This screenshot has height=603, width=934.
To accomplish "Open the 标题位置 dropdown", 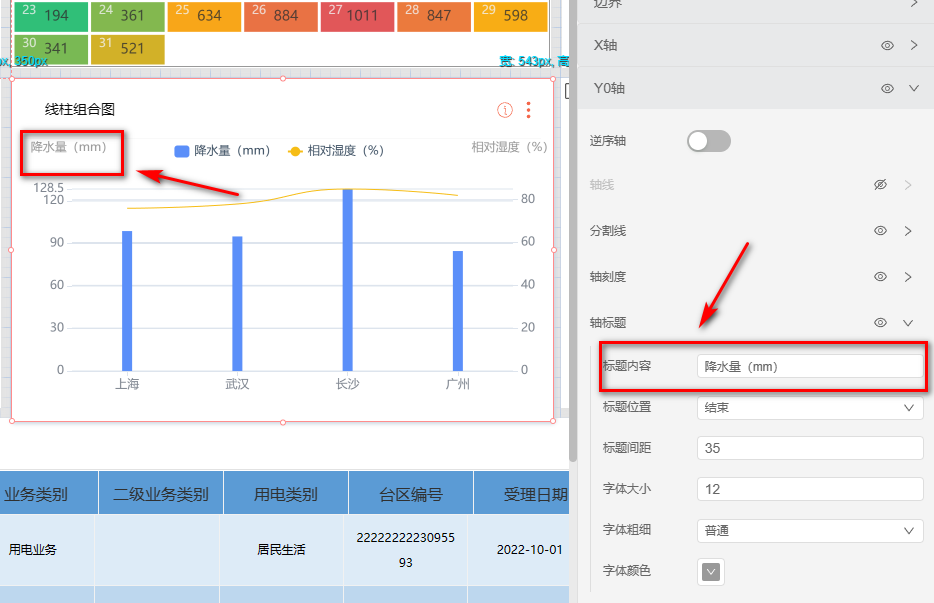I will pos(809,408).
